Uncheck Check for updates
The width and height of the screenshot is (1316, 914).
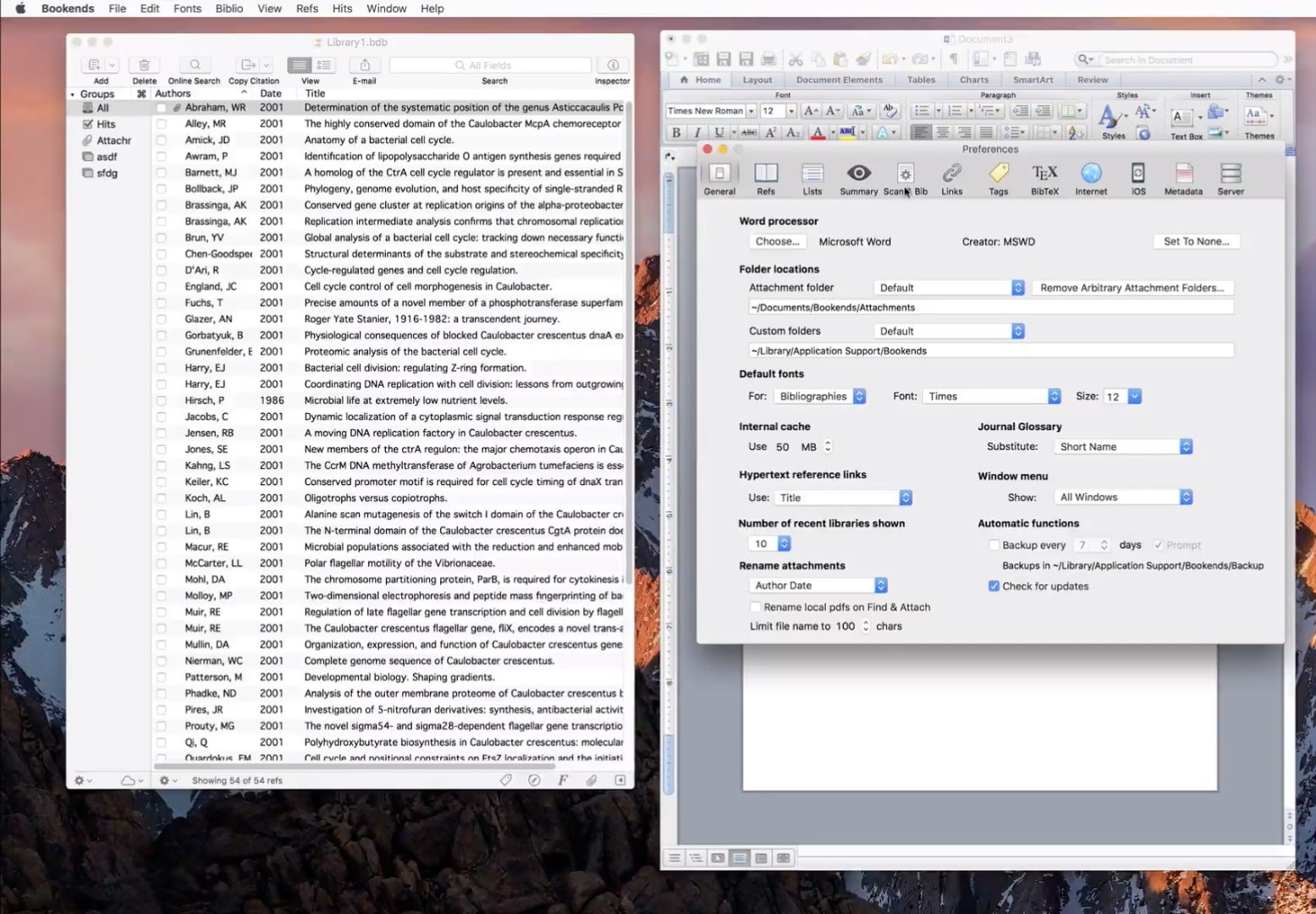point(994,586)
